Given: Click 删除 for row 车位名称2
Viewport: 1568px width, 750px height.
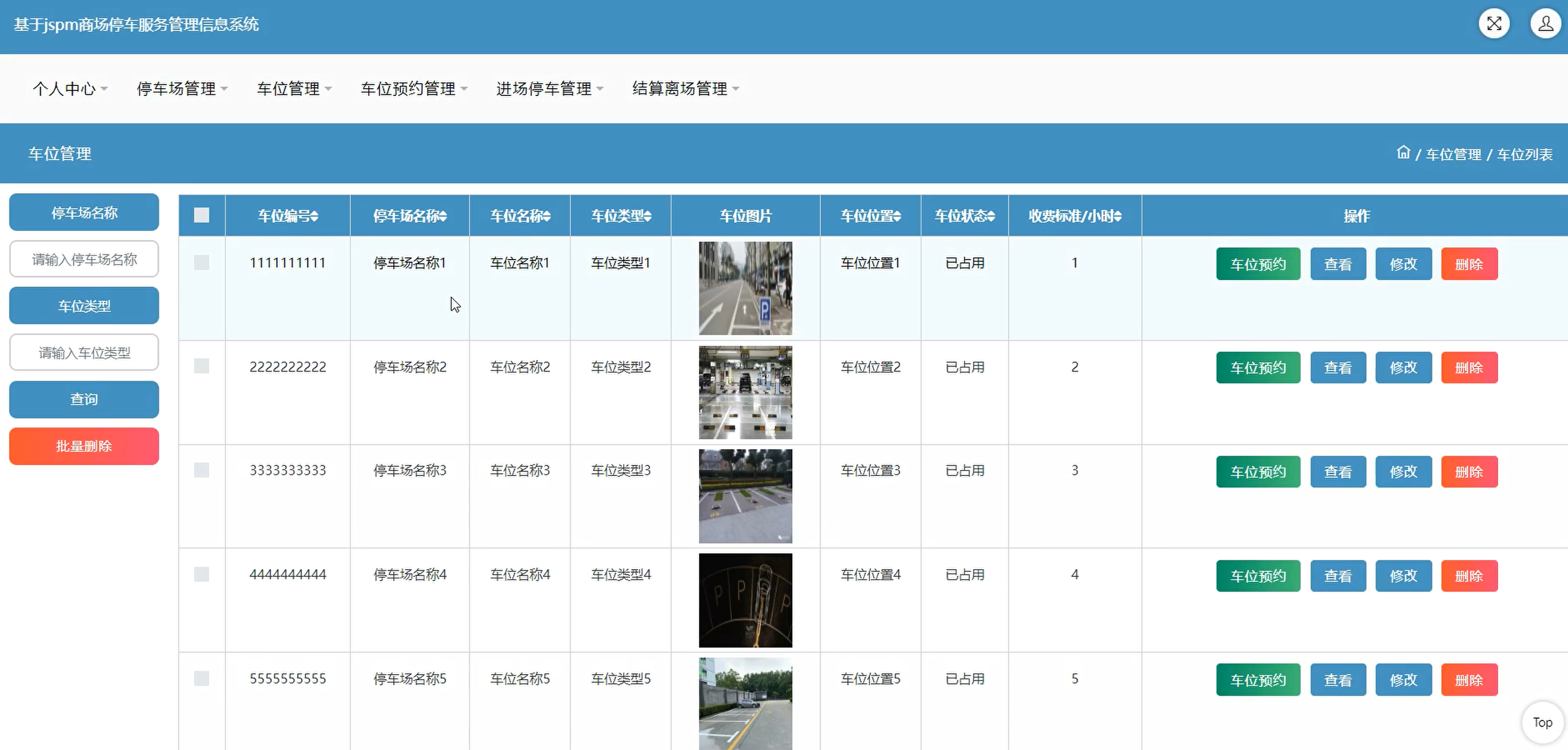Looking at the screenshot, I should [1469, 368].
